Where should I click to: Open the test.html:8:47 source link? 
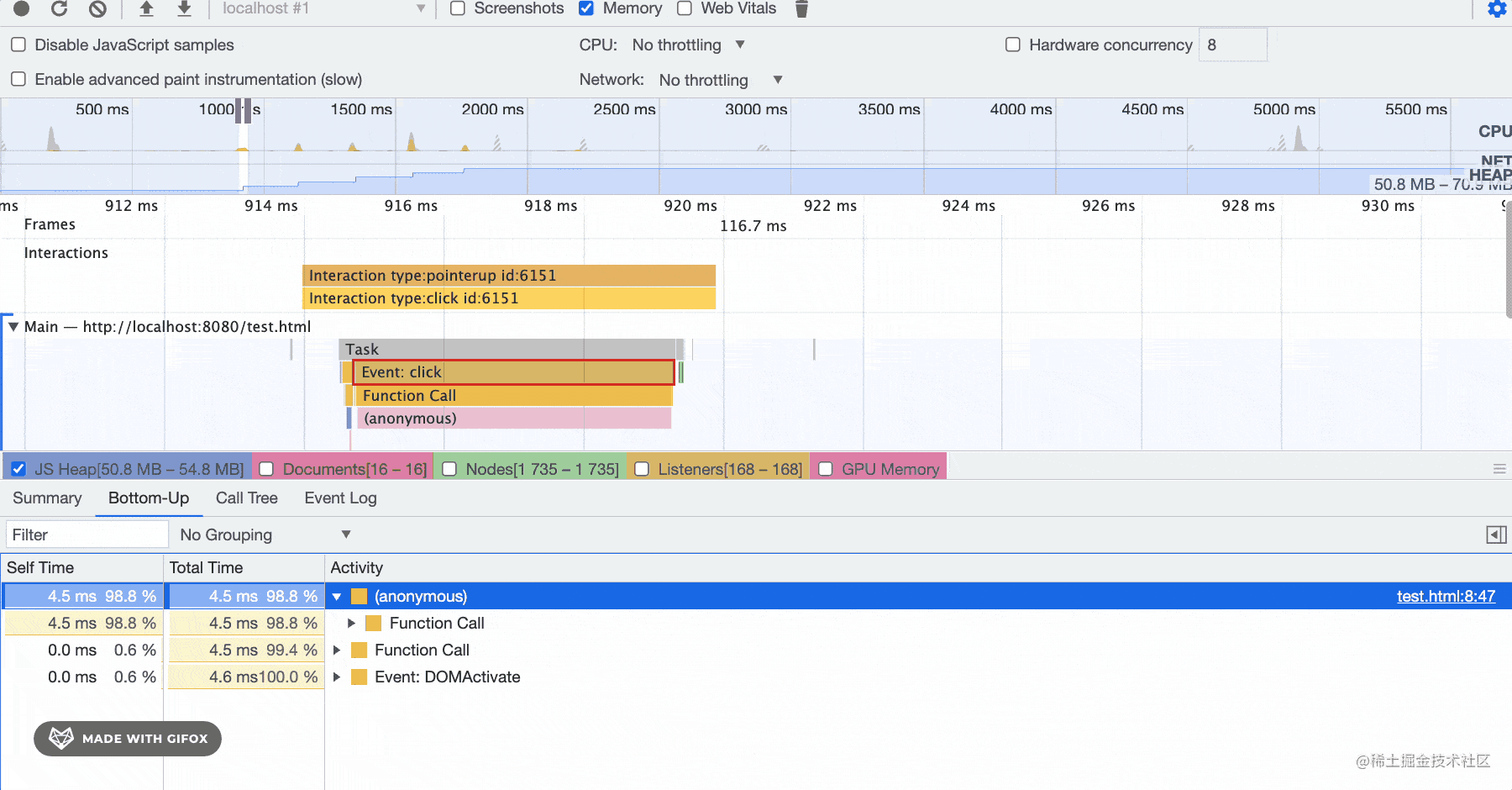1445,596
